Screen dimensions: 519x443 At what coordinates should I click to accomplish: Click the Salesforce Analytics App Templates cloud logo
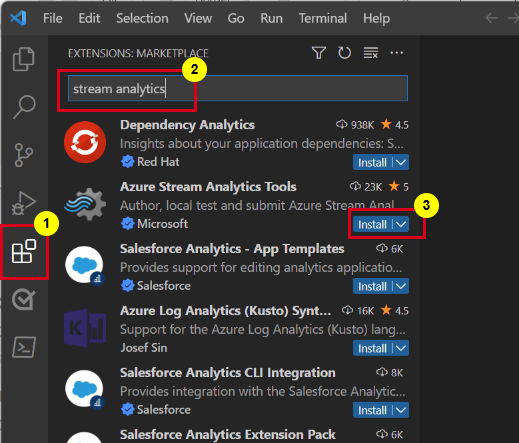pyautogui.click(x=85, y=265)
